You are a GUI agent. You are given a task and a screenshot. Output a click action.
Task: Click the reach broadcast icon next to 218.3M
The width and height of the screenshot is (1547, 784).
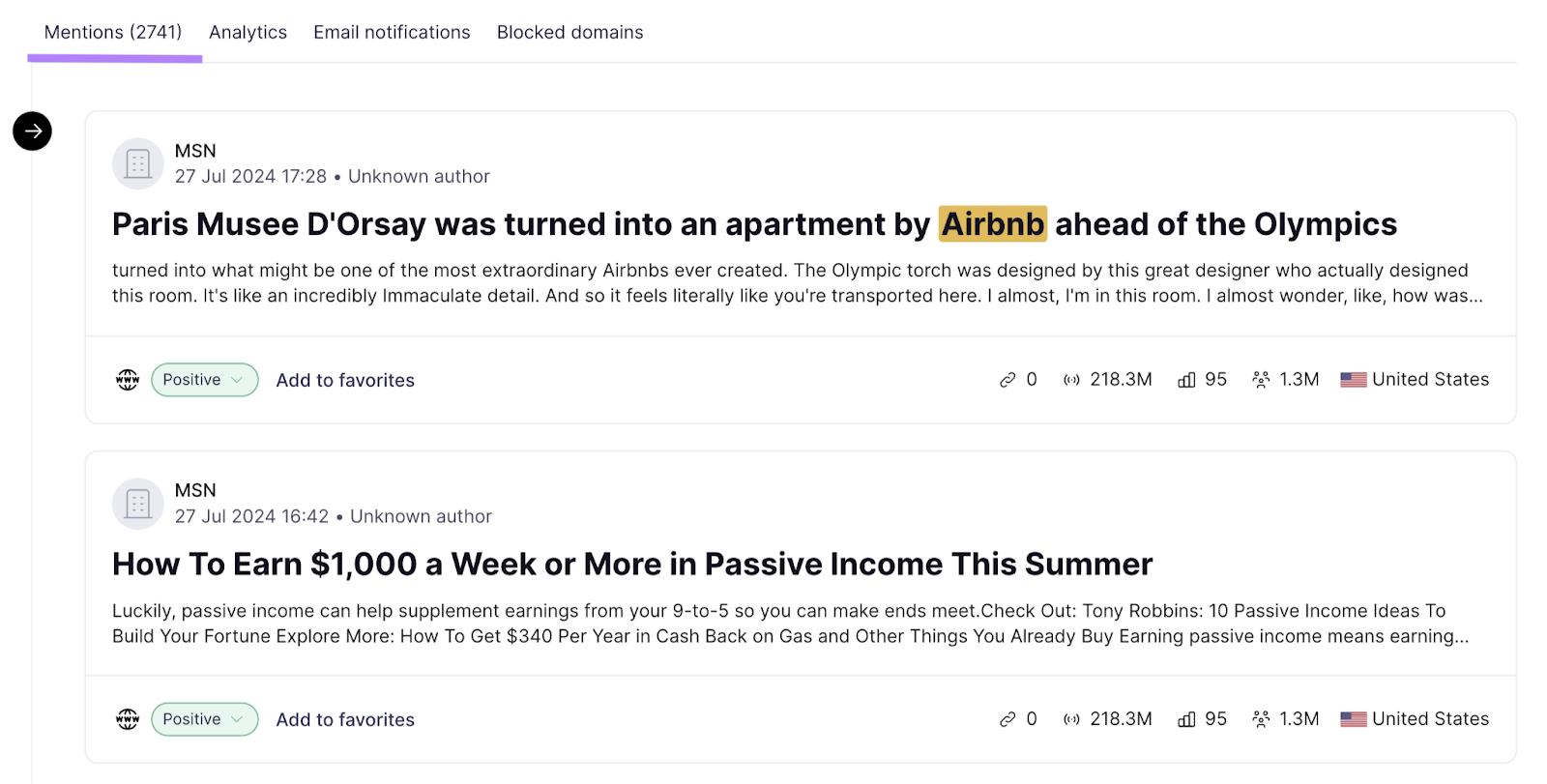(x=1071, y=379)
